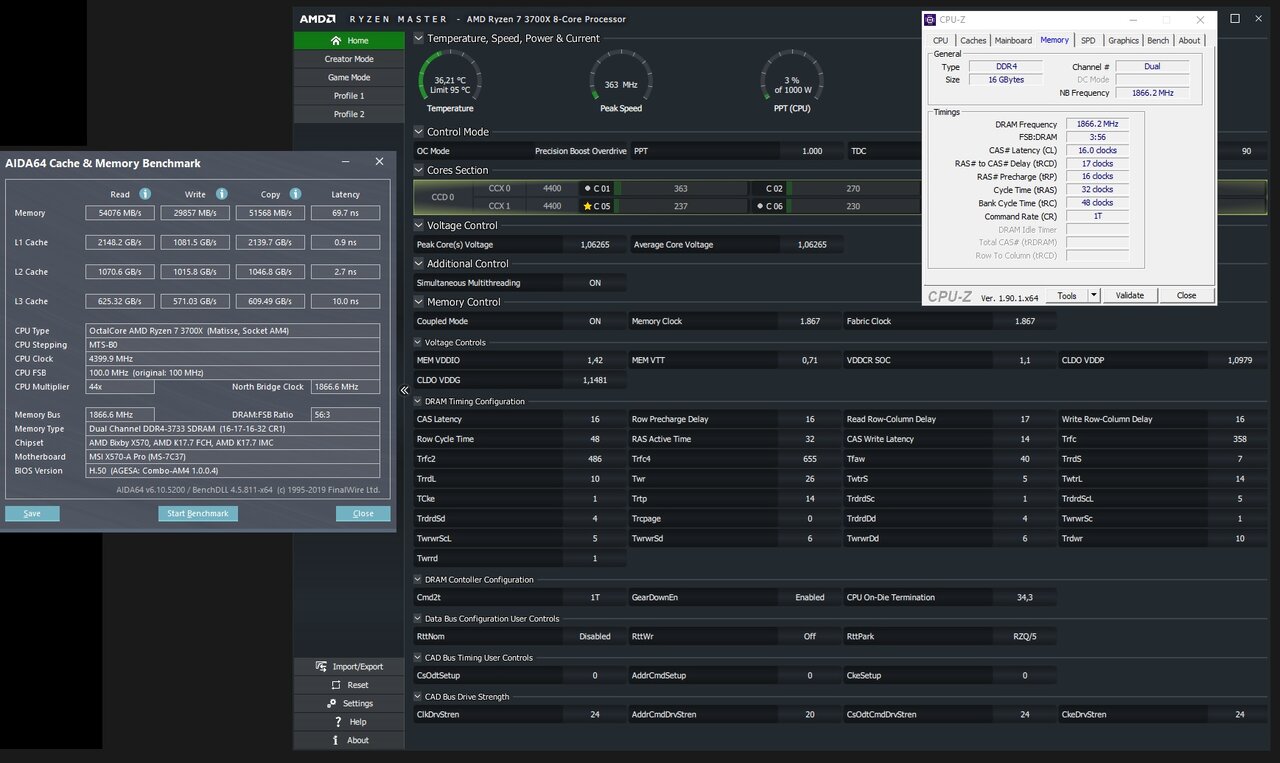Collapse the Cores Section chevron
The image size is (1280, 763).
click(419, 170)
